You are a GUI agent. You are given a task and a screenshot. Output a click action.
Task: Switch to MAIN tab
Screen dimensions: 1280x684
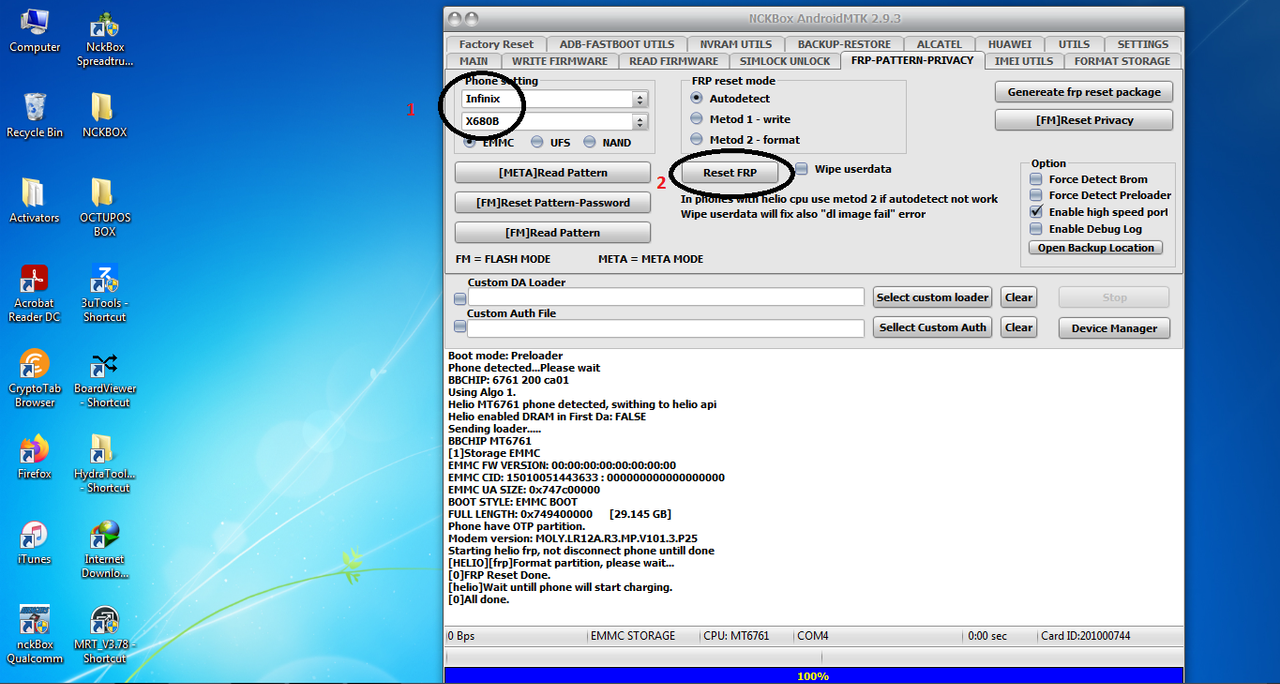click(x=474, y=61)
